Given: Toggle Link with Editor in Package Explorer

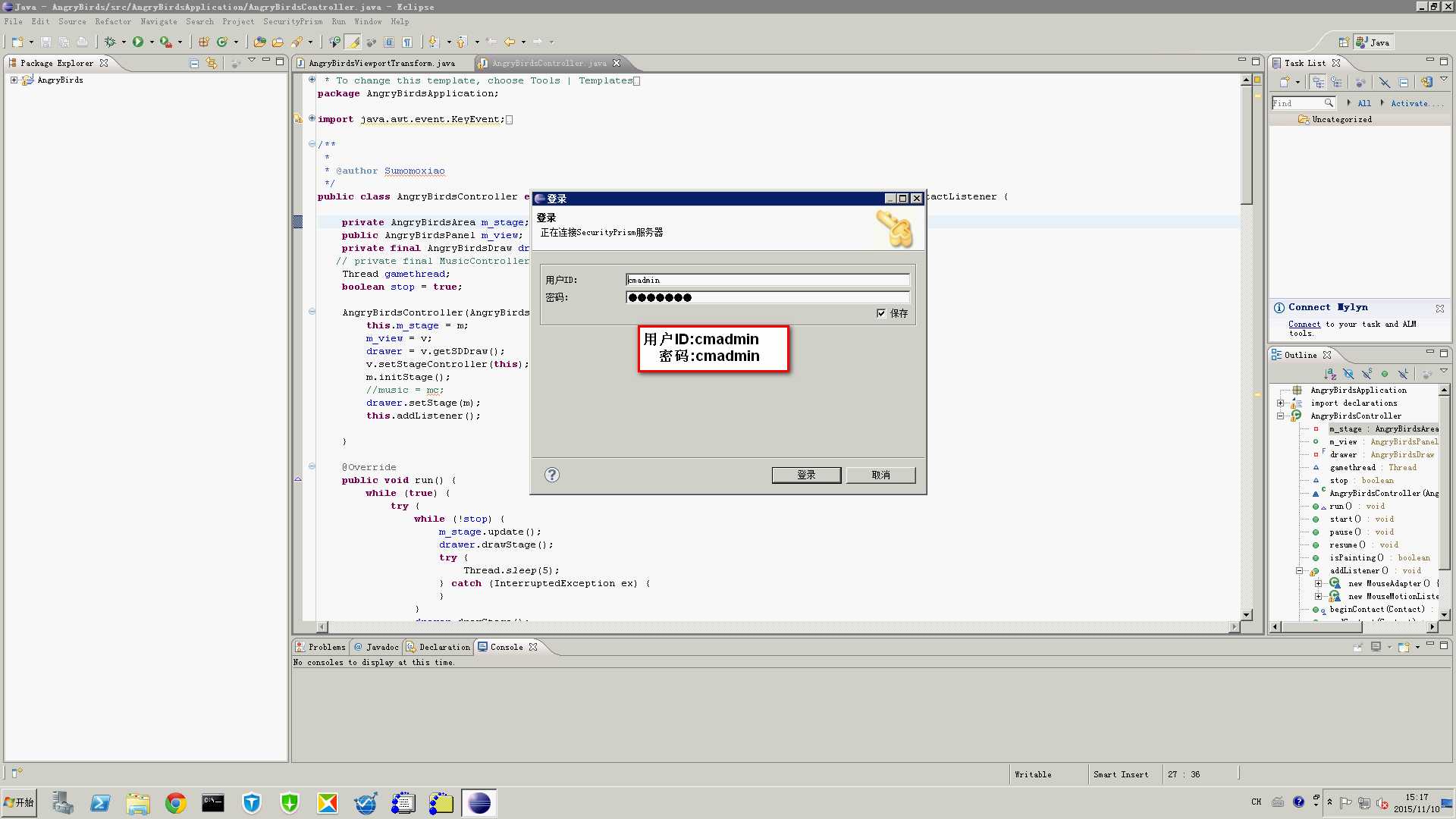Looking at the screenshot, I should point(212,64).
